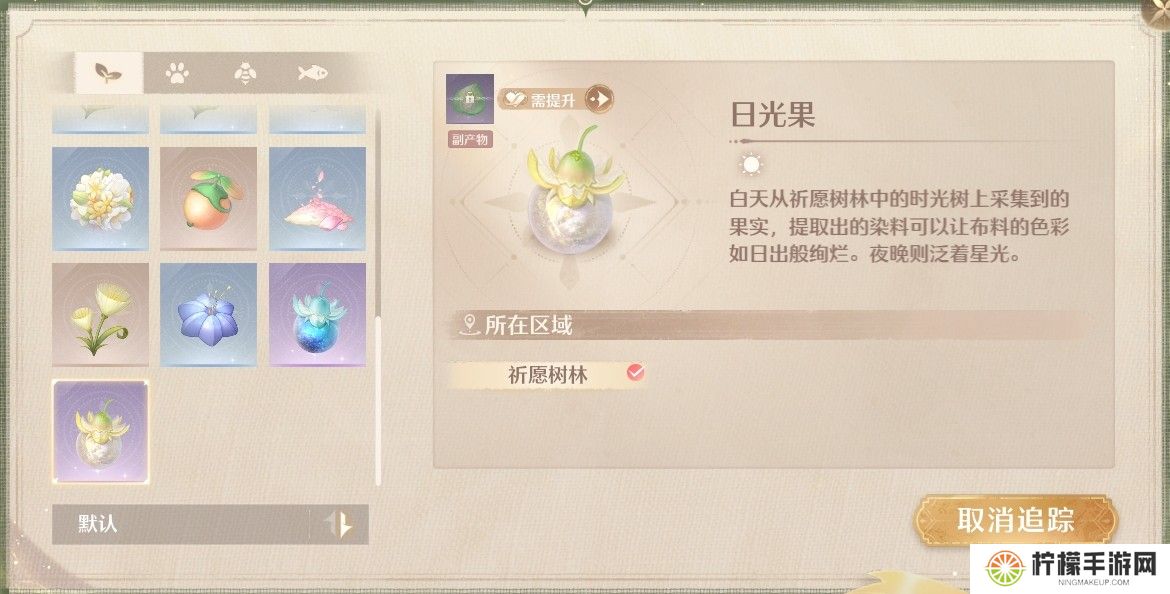Select the fish category tab icon
1170x594 pixels.
[x=313, y=72]
